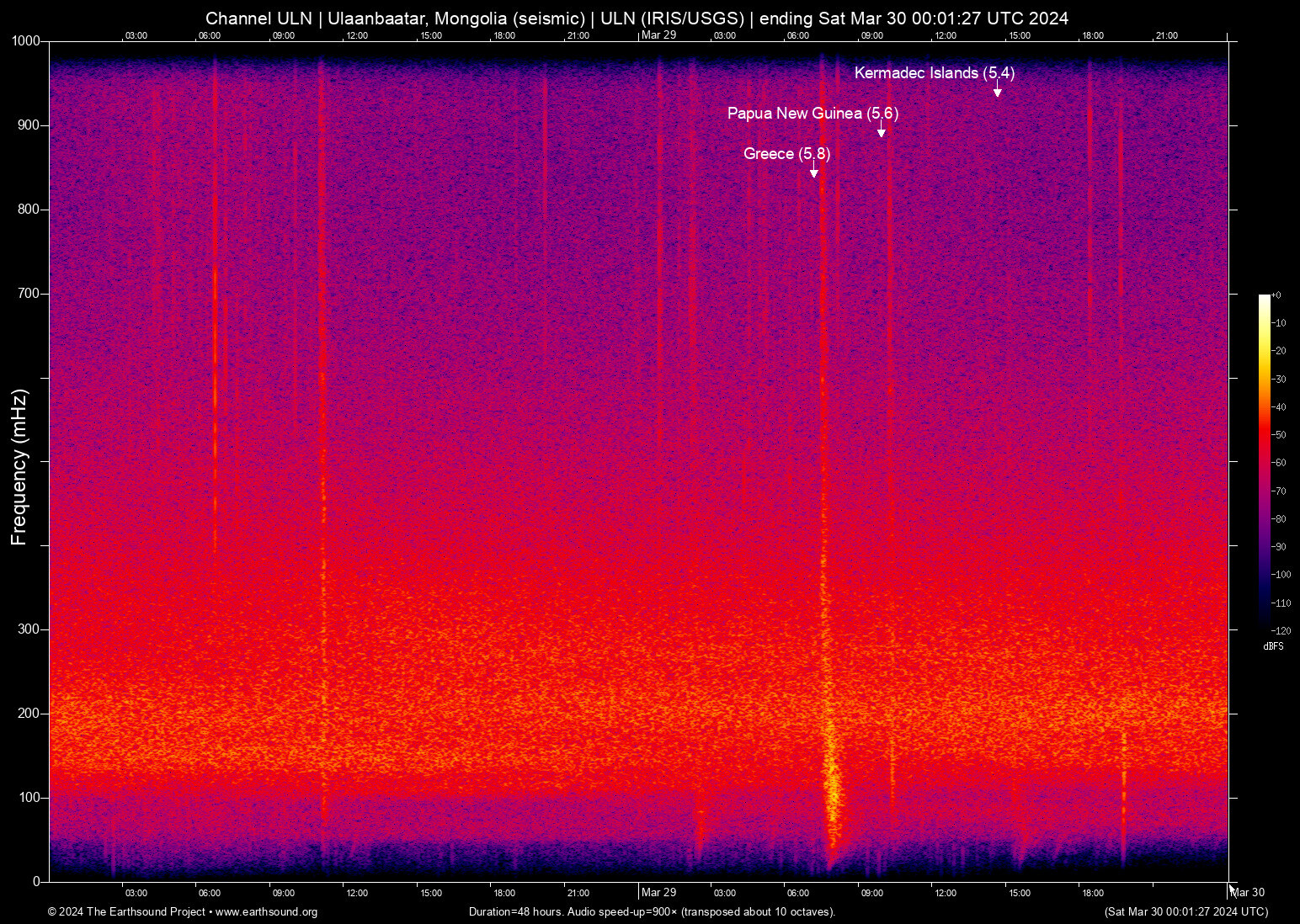Click the 1000 tick on frequency axis
Screen dimensions: 1300x924
tap(26, 41)
